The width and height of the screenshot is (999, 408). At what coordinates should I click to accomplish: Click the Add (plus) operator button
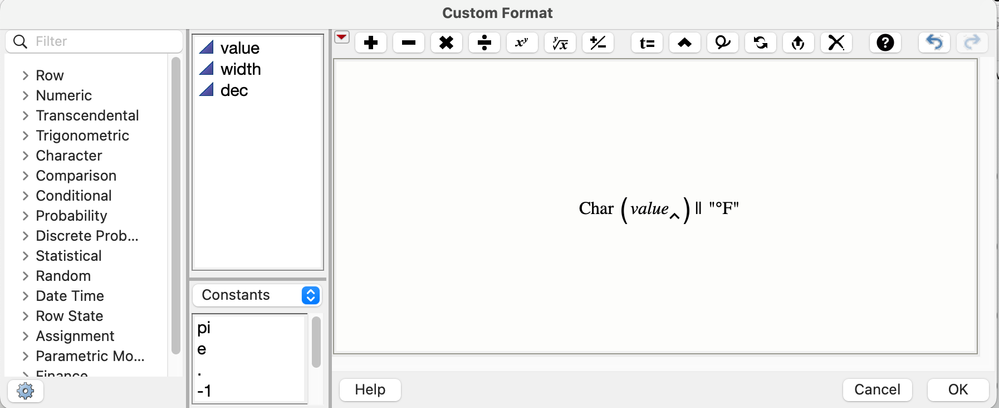coord(371,43)
